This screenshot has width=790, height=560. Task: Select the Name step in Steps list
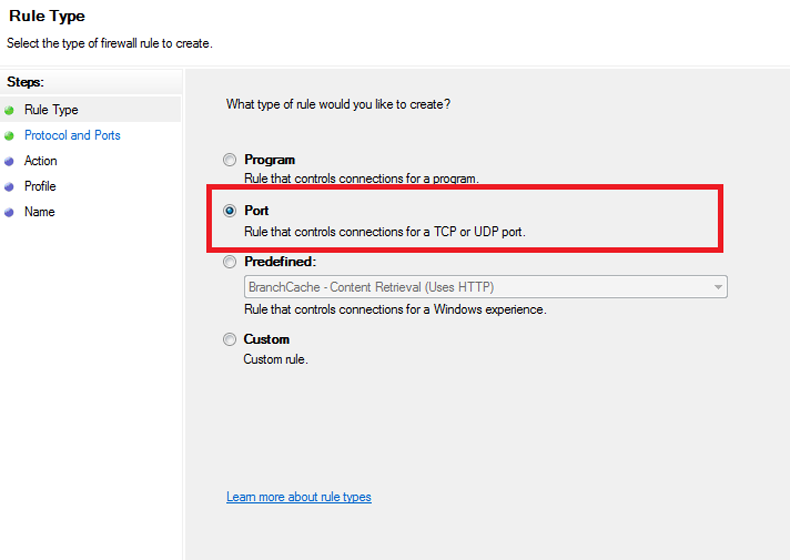point(40,213)
